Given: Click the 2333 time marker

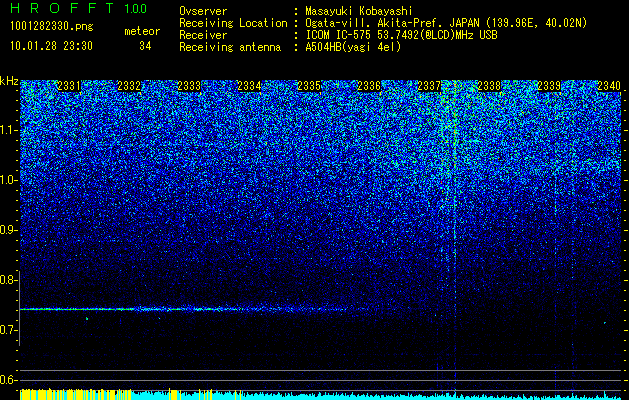Looking at the screenshot, I should tap(189, 86).
